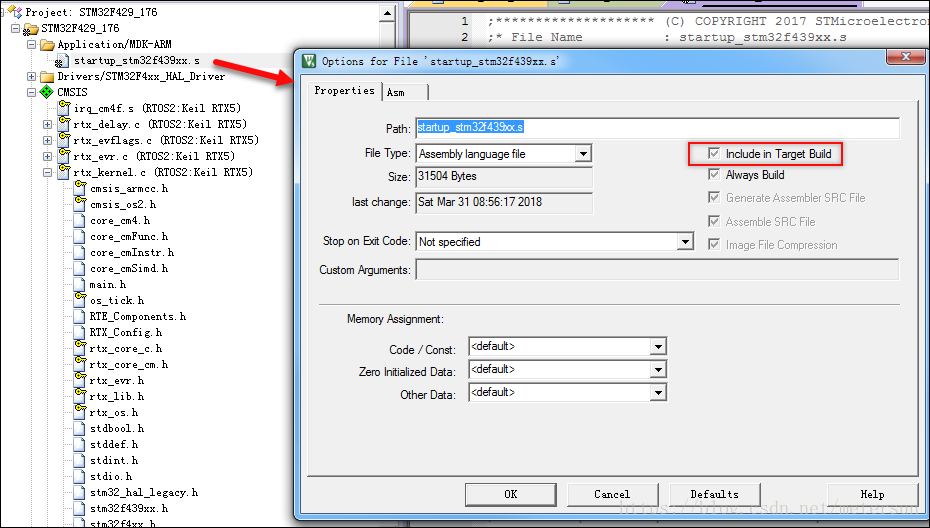930x528 pixels.
Task: Click the green CMSIS component diamond icon
Action: (46, 93)
